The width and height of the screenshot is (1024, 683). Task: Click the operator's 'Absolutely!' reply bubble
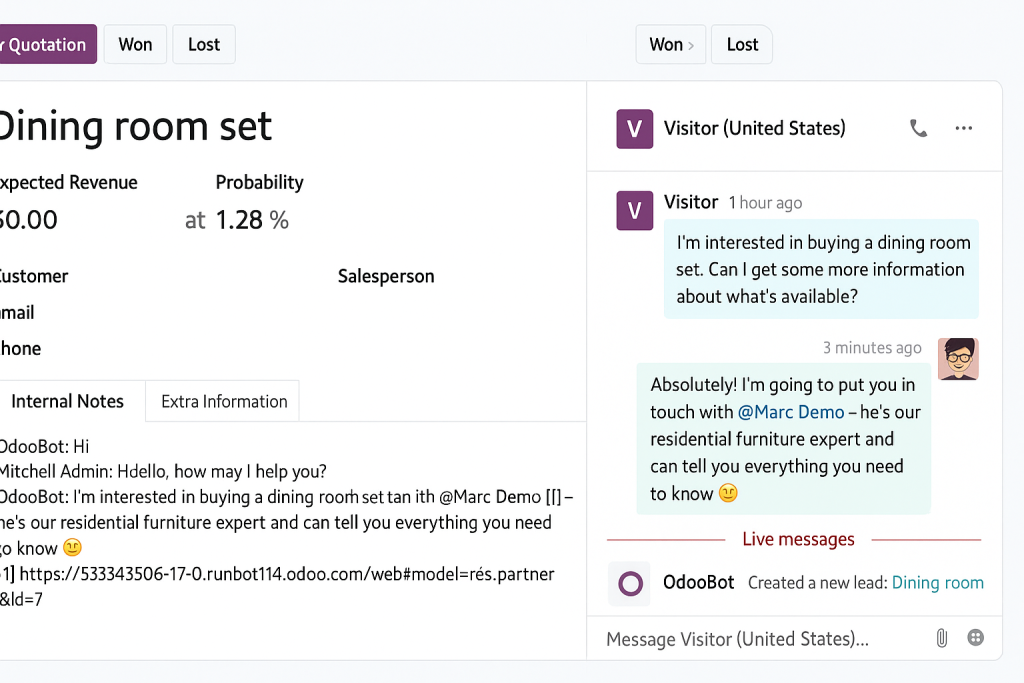coord(783,439)
